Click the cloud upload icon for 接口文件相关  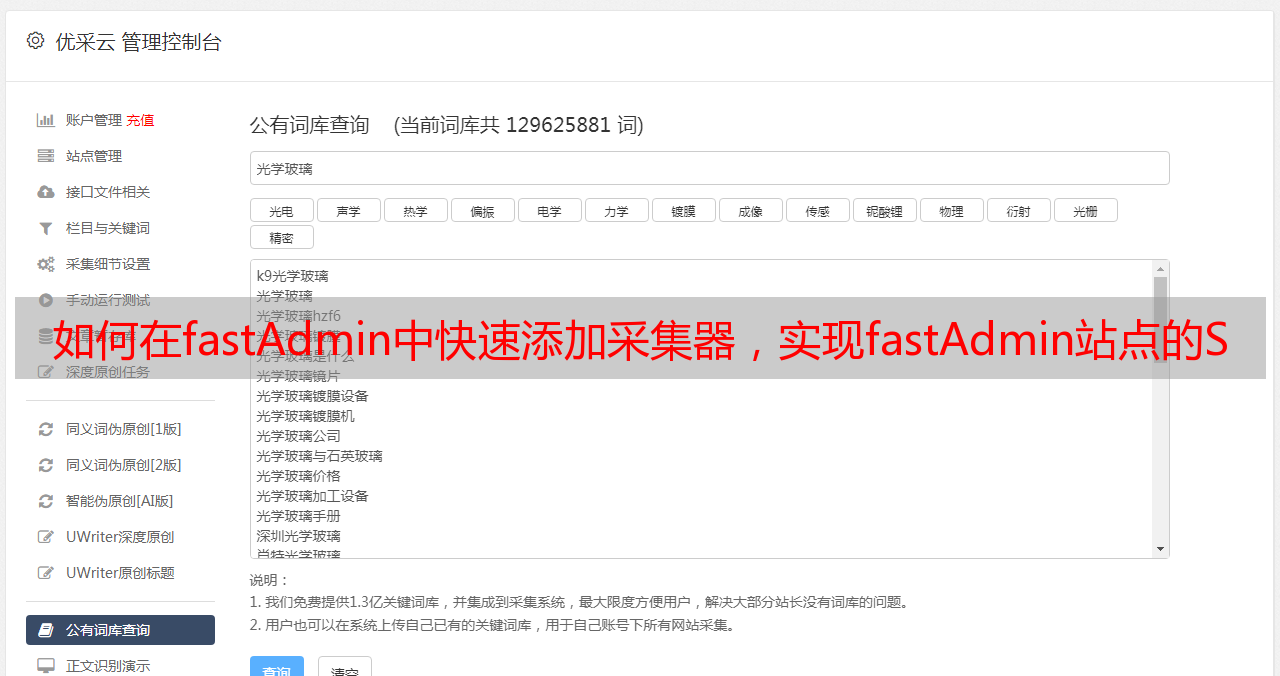pyautogui.click(x=46, y=192)
